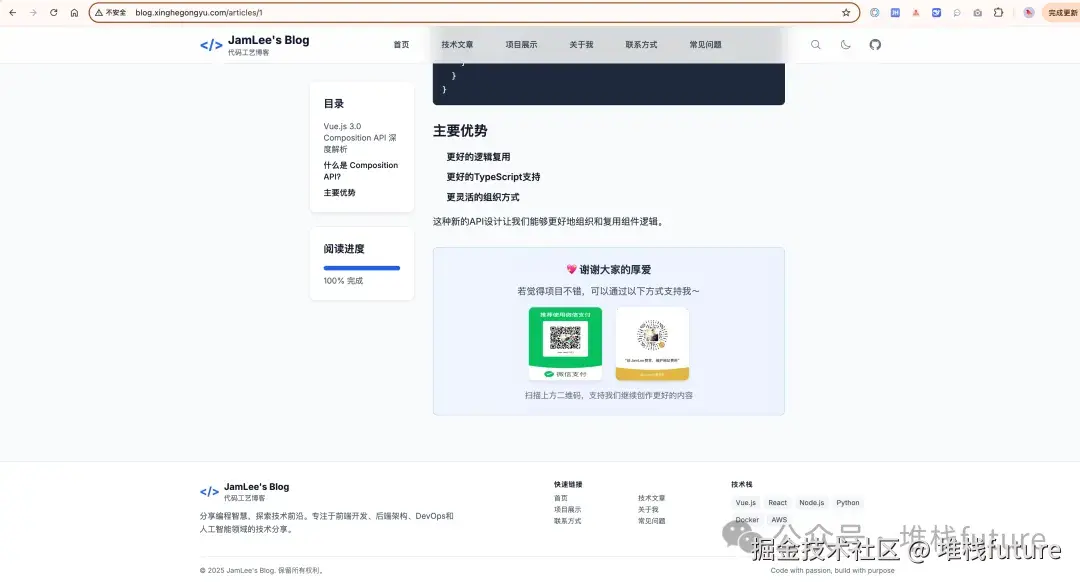1080x582 pixels.
Task: Go back using the browser back arrow
Action: tap(12, 12)
